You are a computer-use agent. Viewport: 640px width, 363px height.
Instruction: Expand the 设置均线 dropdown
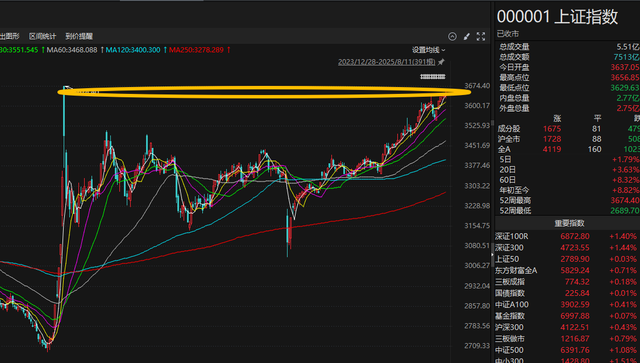[x=428, y=50]
